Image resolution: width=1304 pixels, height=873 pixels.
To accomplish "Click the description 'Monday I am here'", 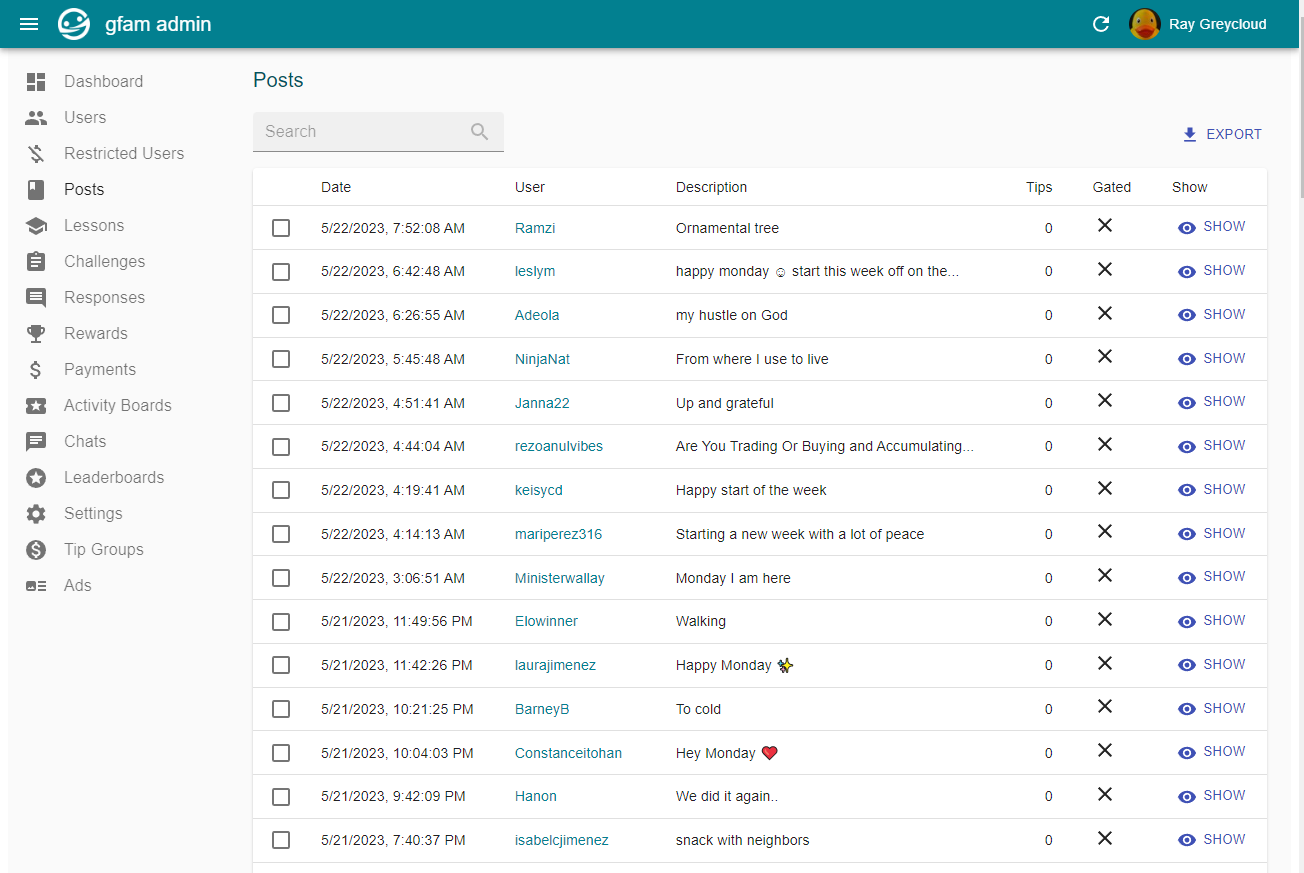I will (x=733, y=578).
